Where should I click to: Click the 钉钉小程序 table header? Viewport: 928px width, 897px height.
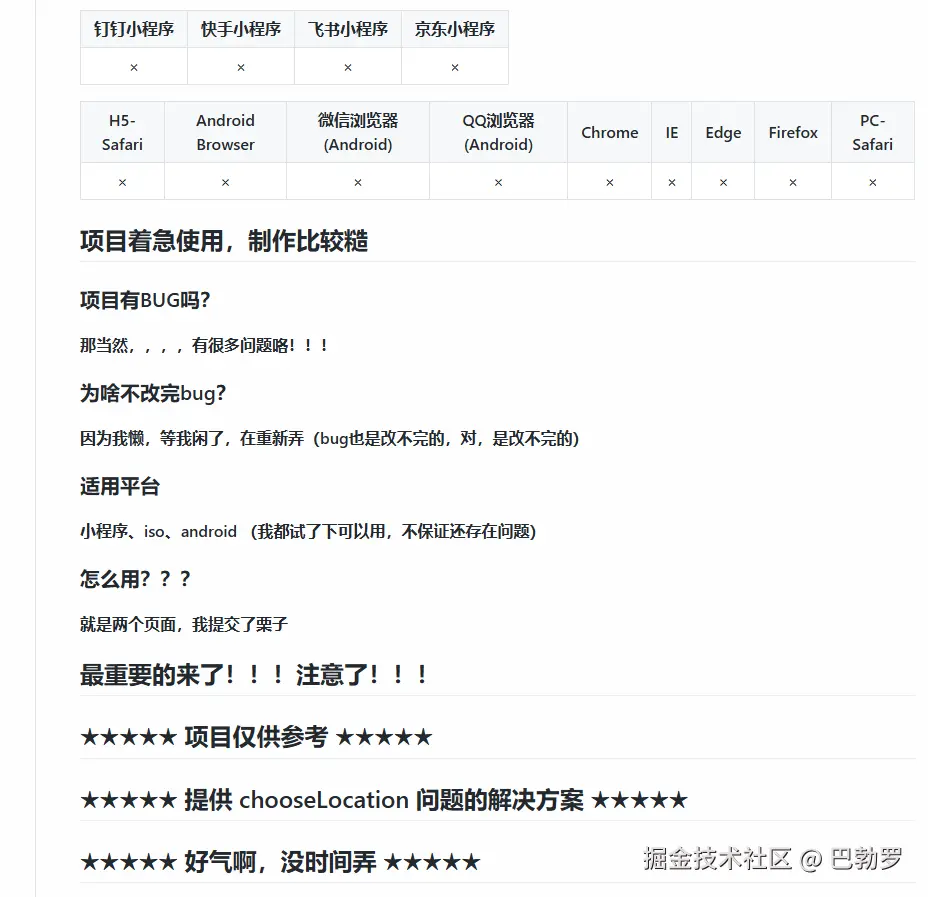[x=134, y=29]
